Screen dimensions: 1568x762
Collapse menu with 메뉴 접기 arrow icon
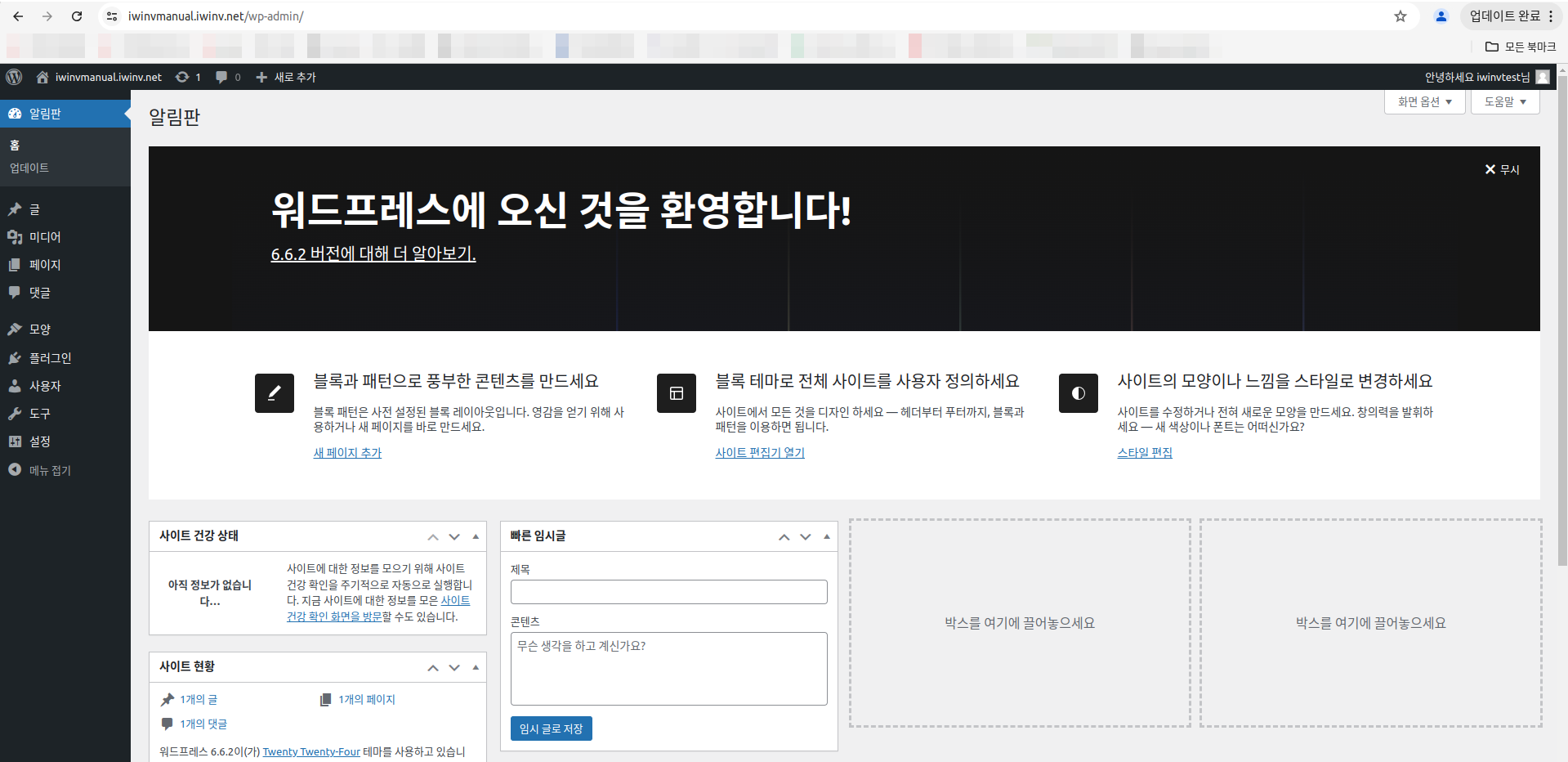pyautogui.click(x=15, y=470)
